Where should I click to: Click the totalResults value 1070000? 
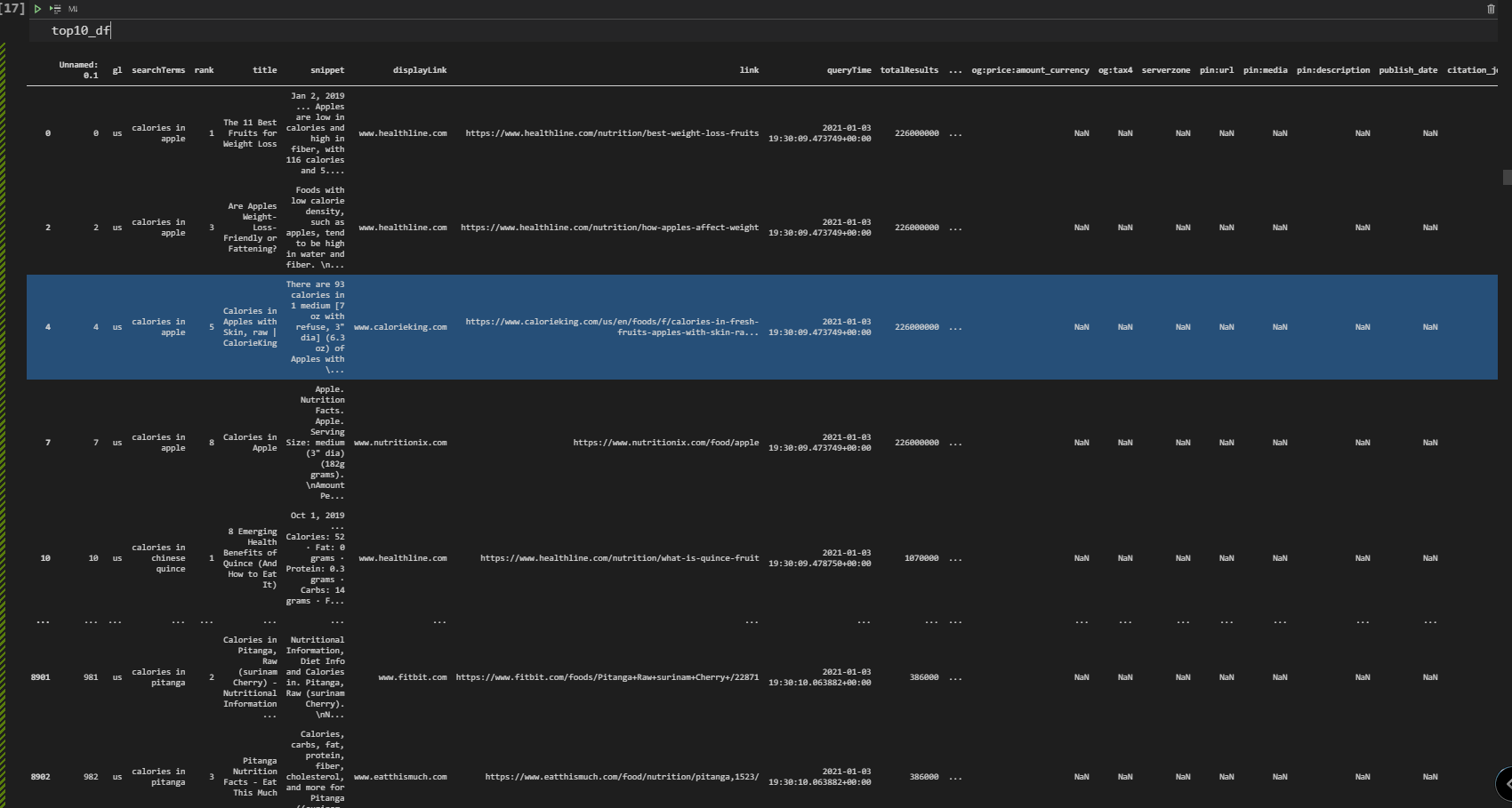tap(921, 558)
